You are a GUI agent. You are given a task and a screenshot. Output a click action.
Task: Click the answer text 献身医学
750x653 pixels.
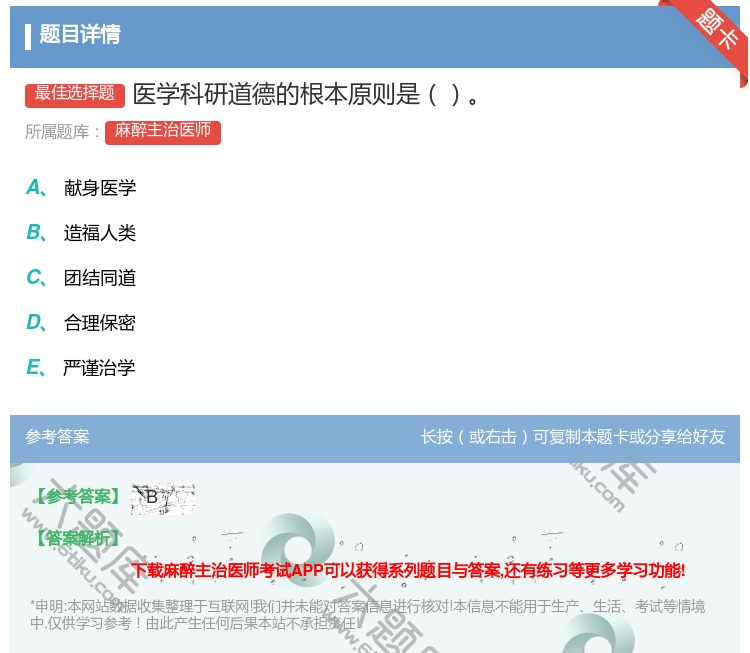click(99, 188)
